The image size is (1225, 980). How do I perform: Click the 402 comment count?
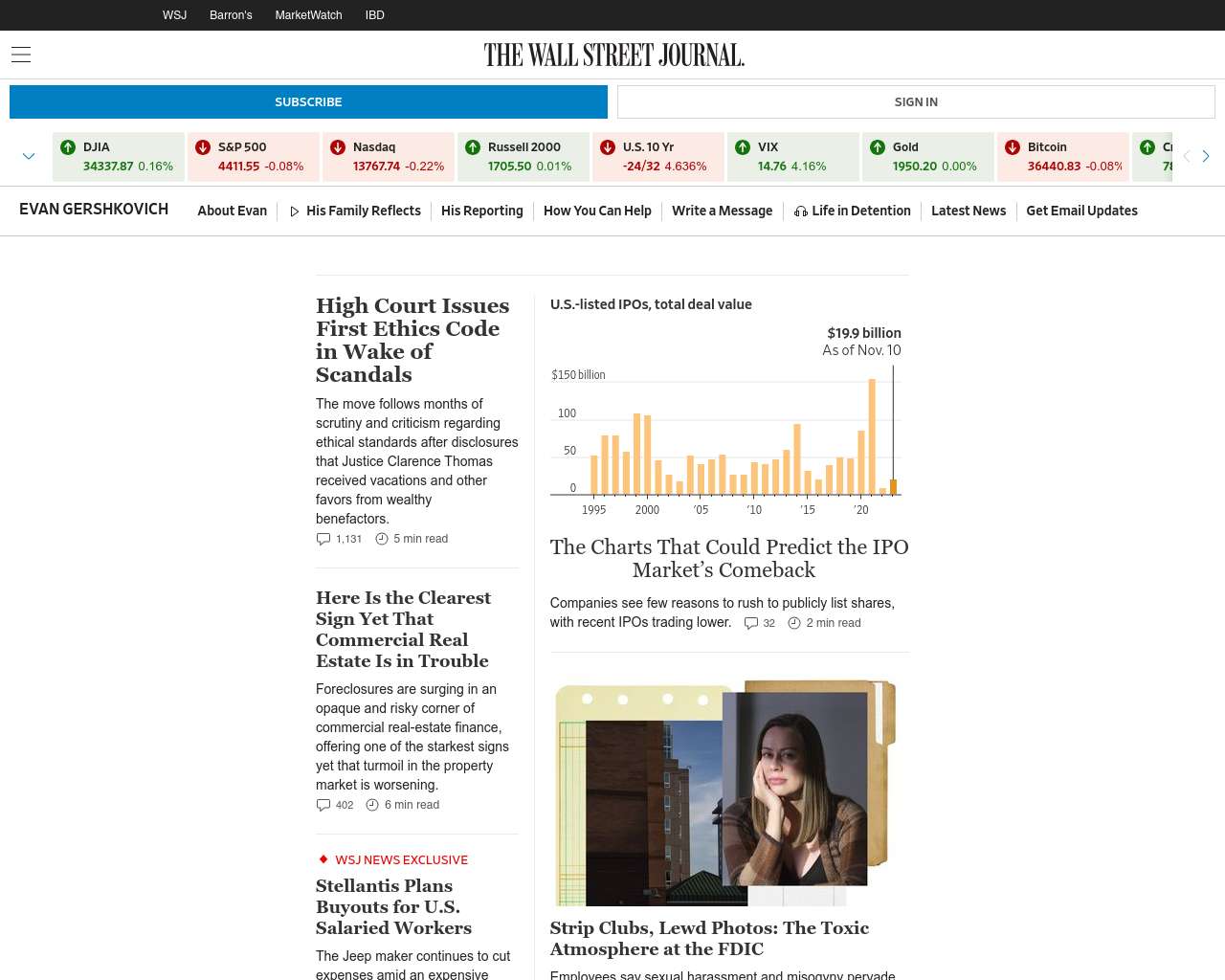point(345,805)
